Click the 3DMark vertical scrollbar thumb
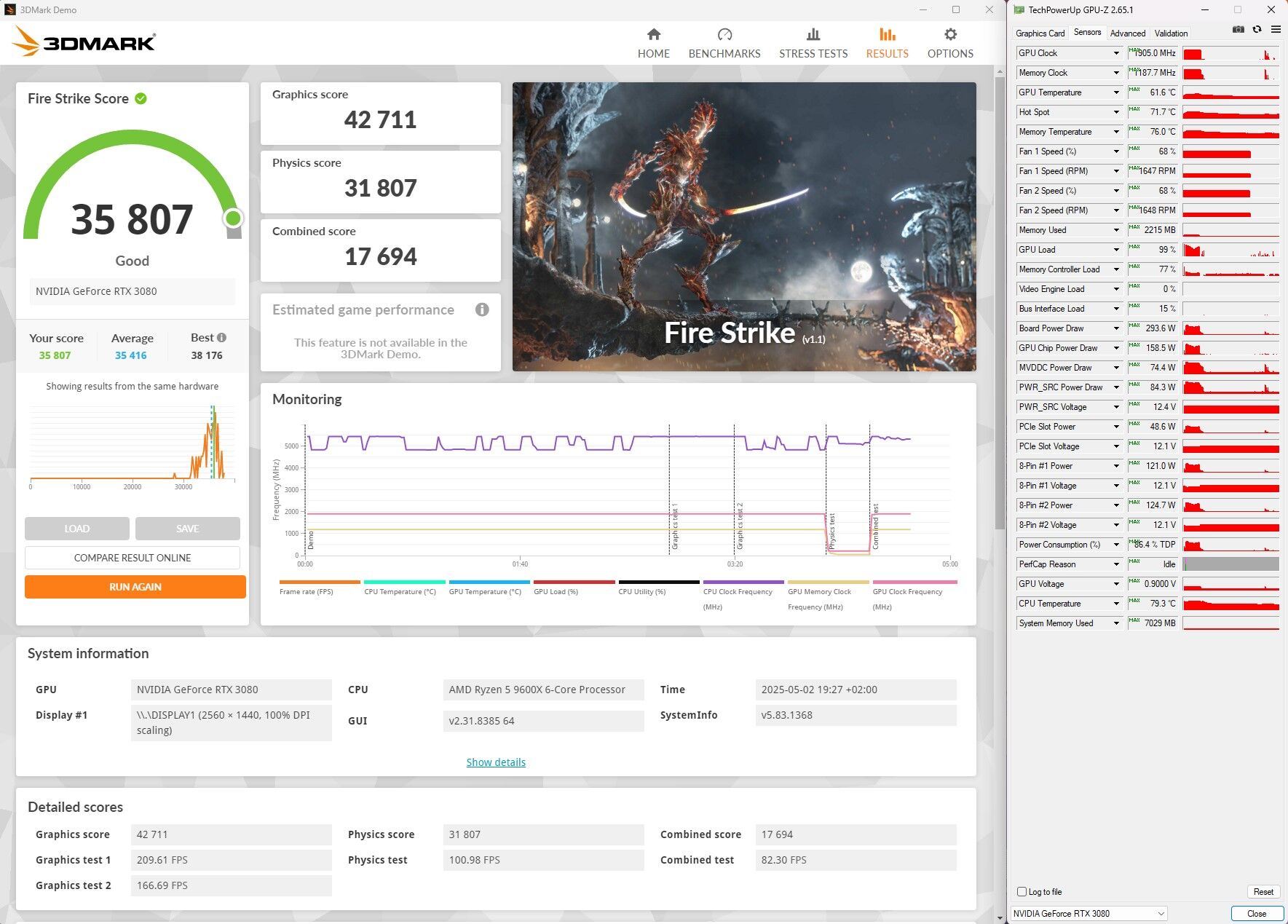Viewport: 1288px width, 924px height. coord(1000,302)
